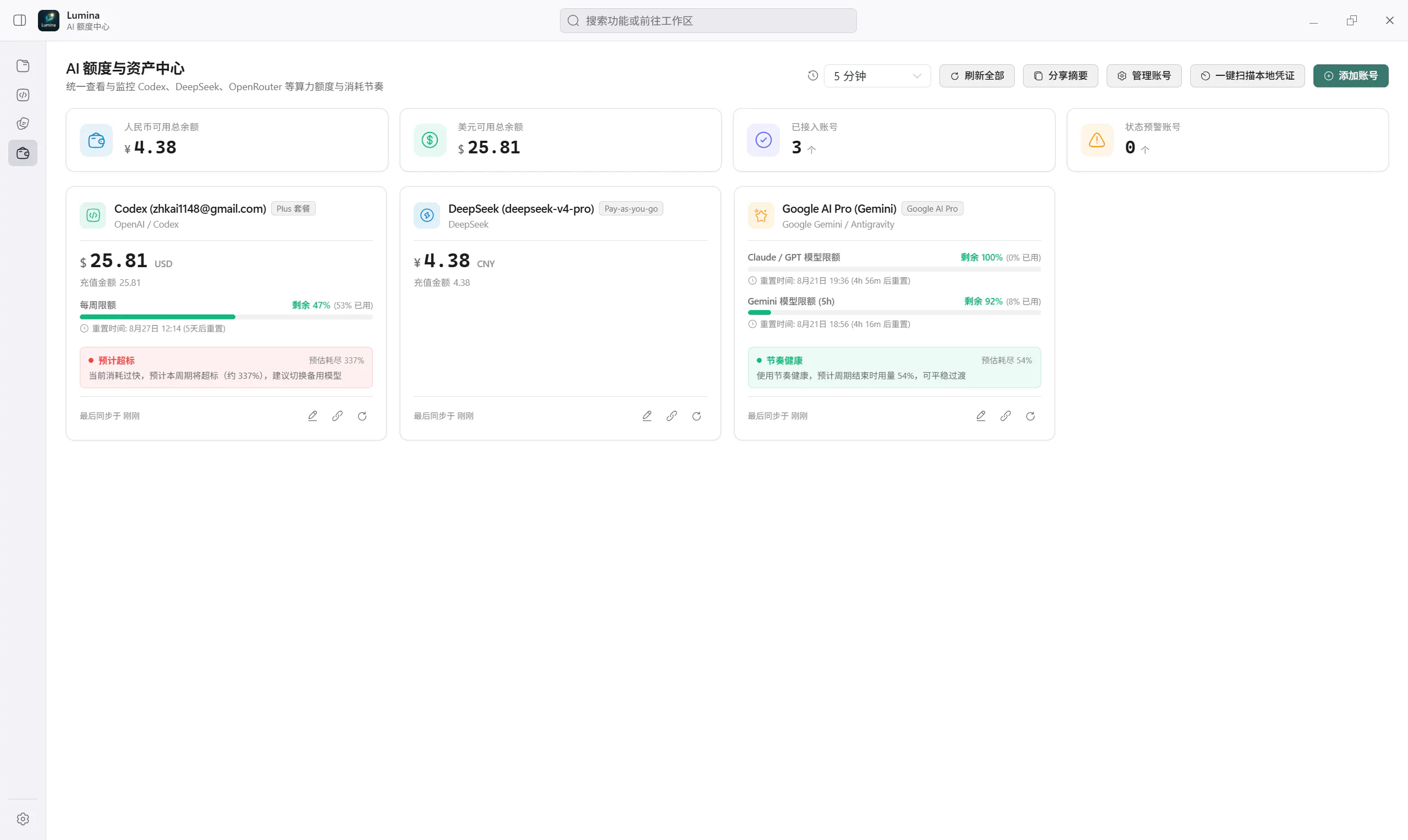Click reset time 8月21日 19:36 text
Screen dimensions: 1408x840
[x=835, y=281]
